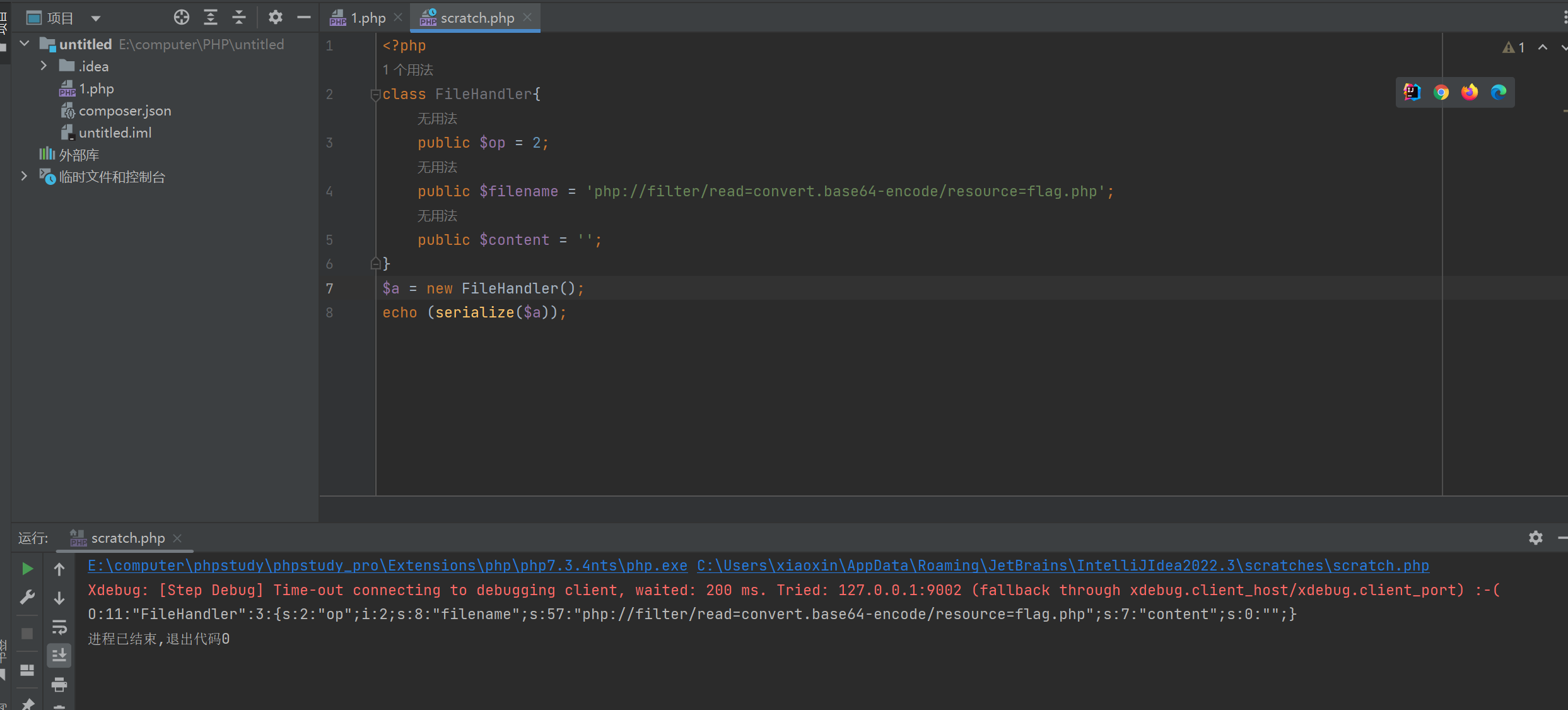Place cursor on line 7 code

[x=483, y=288]
